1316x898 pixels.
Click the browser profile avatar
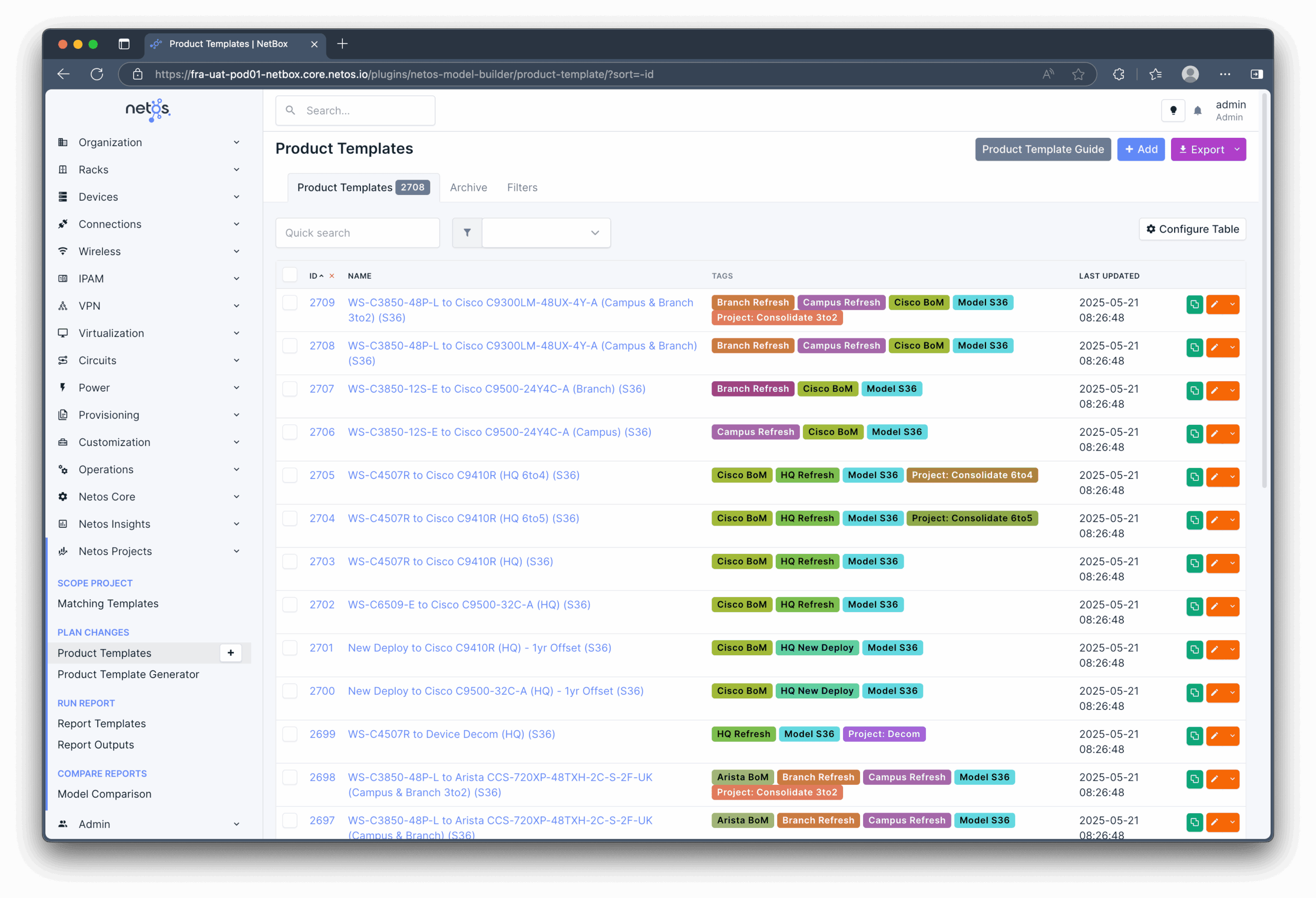[x=1190, y=74]
